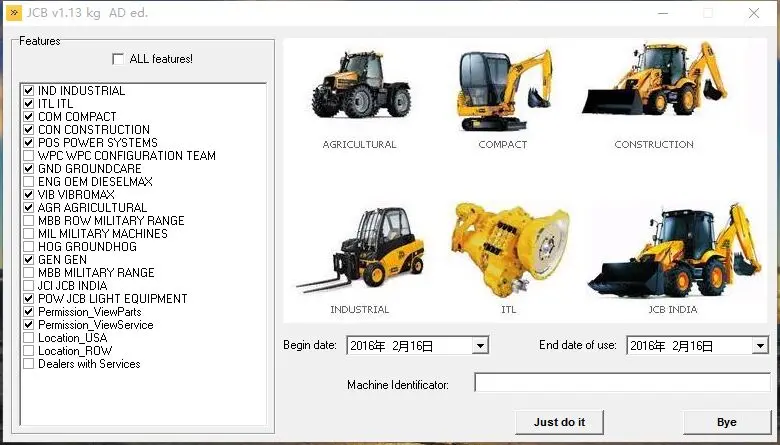This screenshot has width=780, height=445.
Task: Click the Agricultural tractor image
Action: click(x=361, y=85)
